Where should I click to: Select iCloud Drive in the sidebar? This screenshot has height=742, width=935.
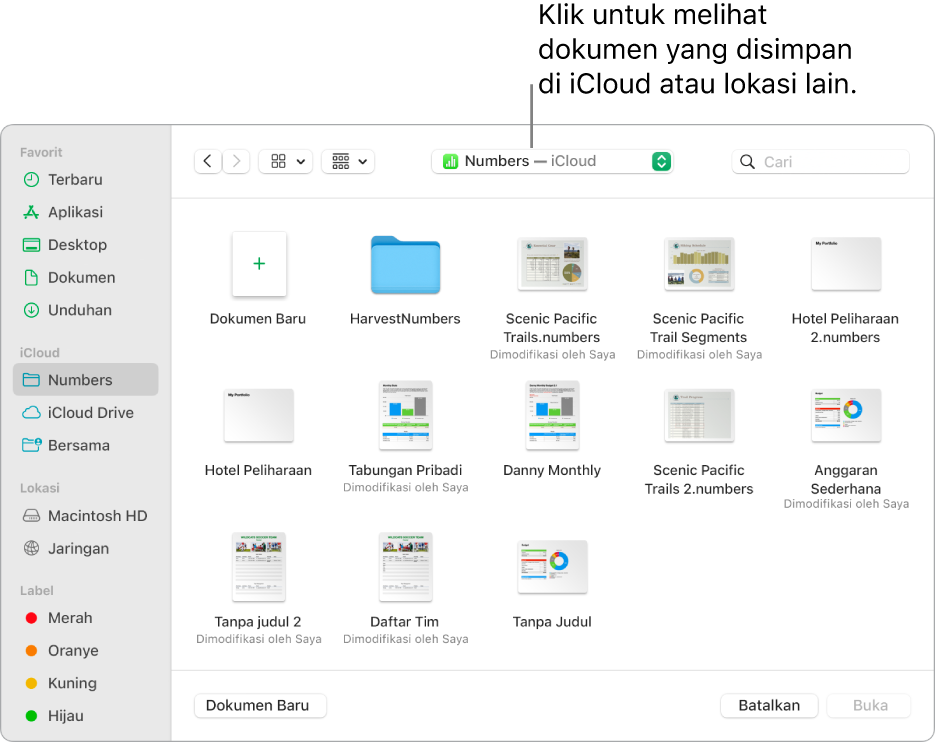click(90, 413)
